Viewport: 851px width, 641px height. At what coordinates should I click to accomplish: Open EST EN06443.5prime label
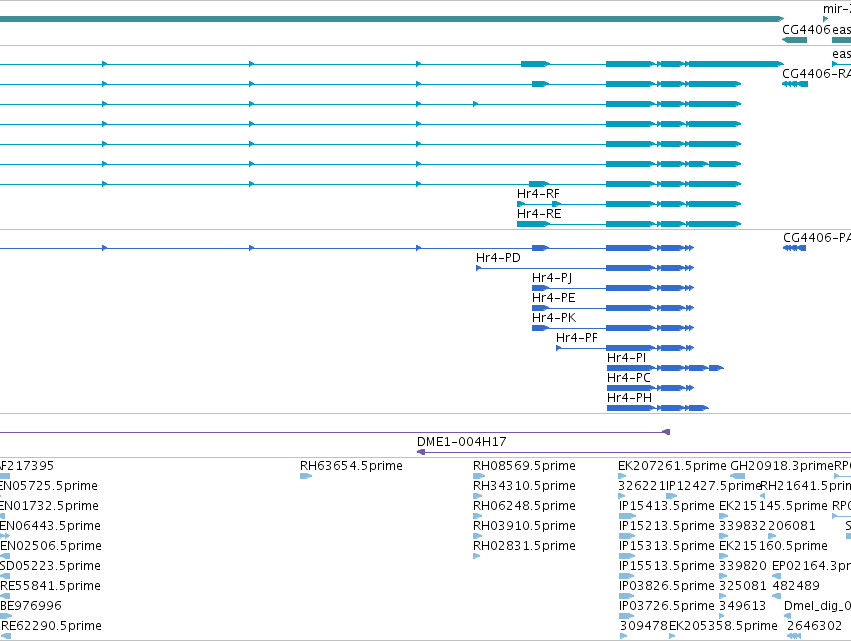pos(50,526)
